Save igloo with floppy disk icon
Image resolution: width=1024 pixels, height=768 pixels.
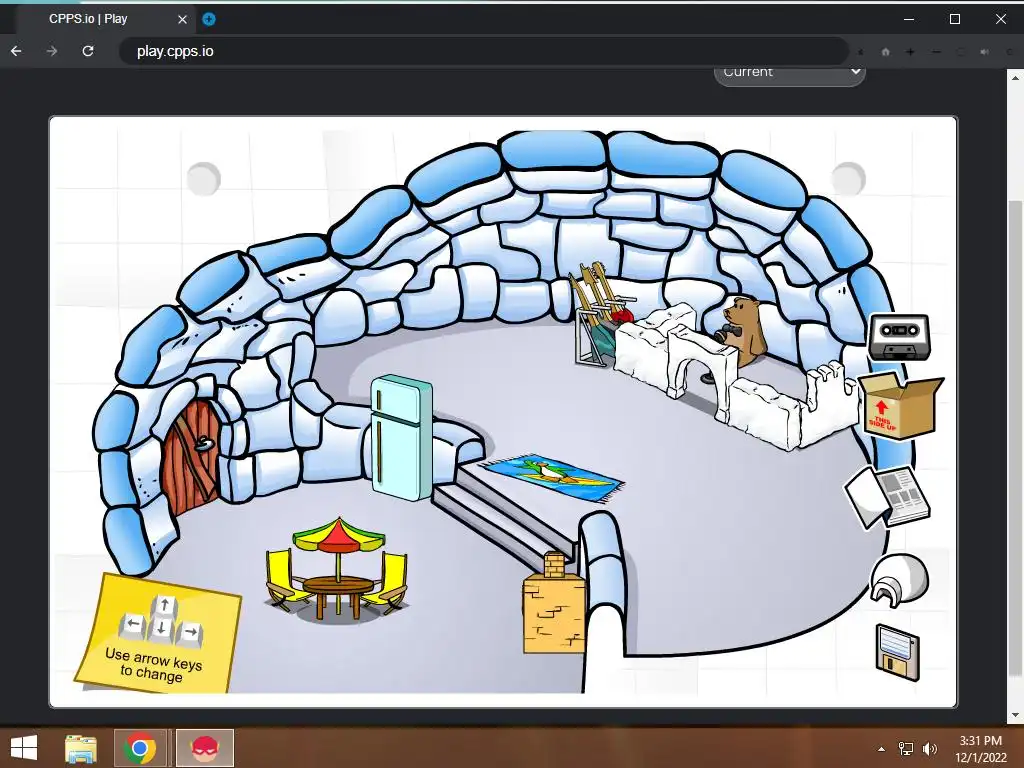[x=897, y=652]
